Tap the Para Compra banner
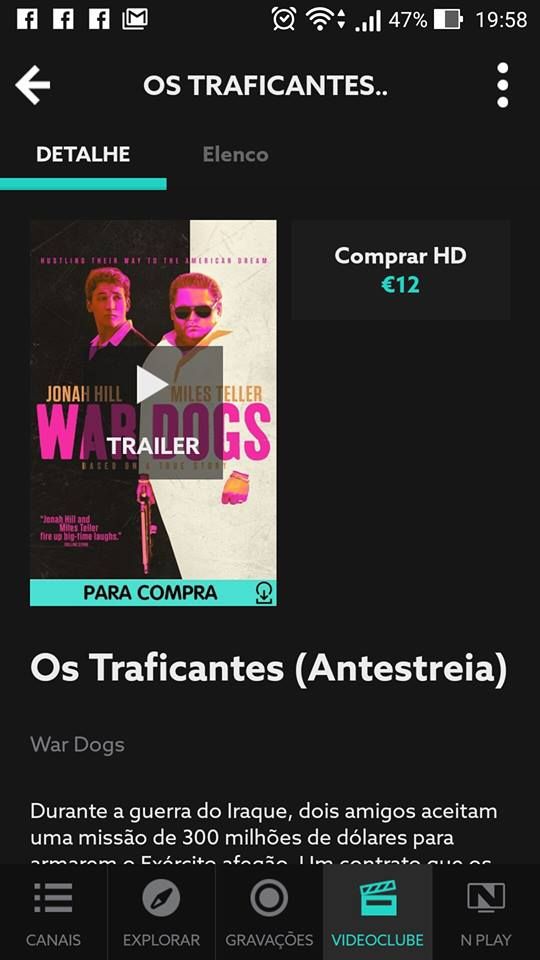 click(153, 593)
